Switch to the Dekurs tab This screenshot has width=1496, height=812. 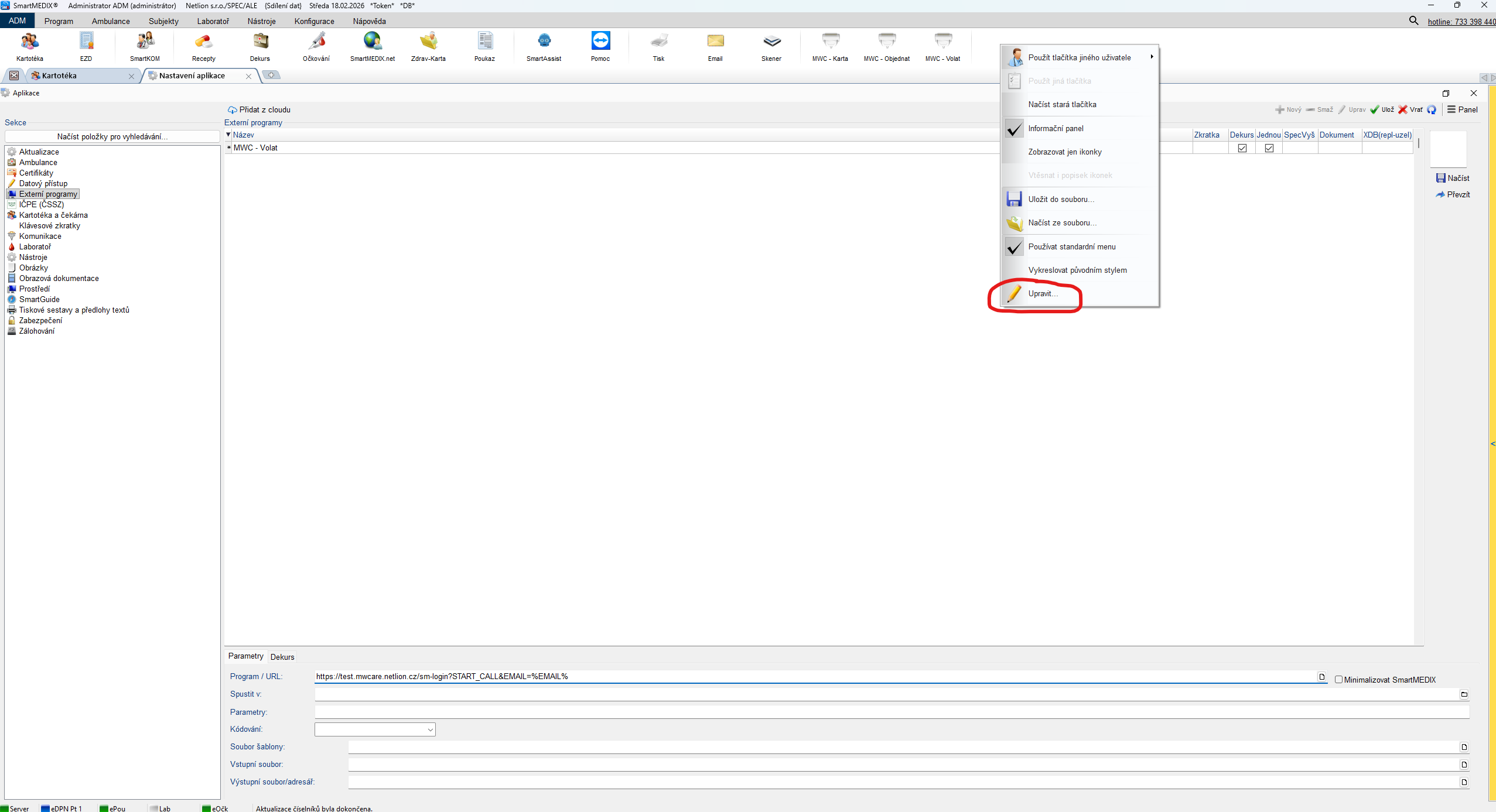(x=282, y=657)
